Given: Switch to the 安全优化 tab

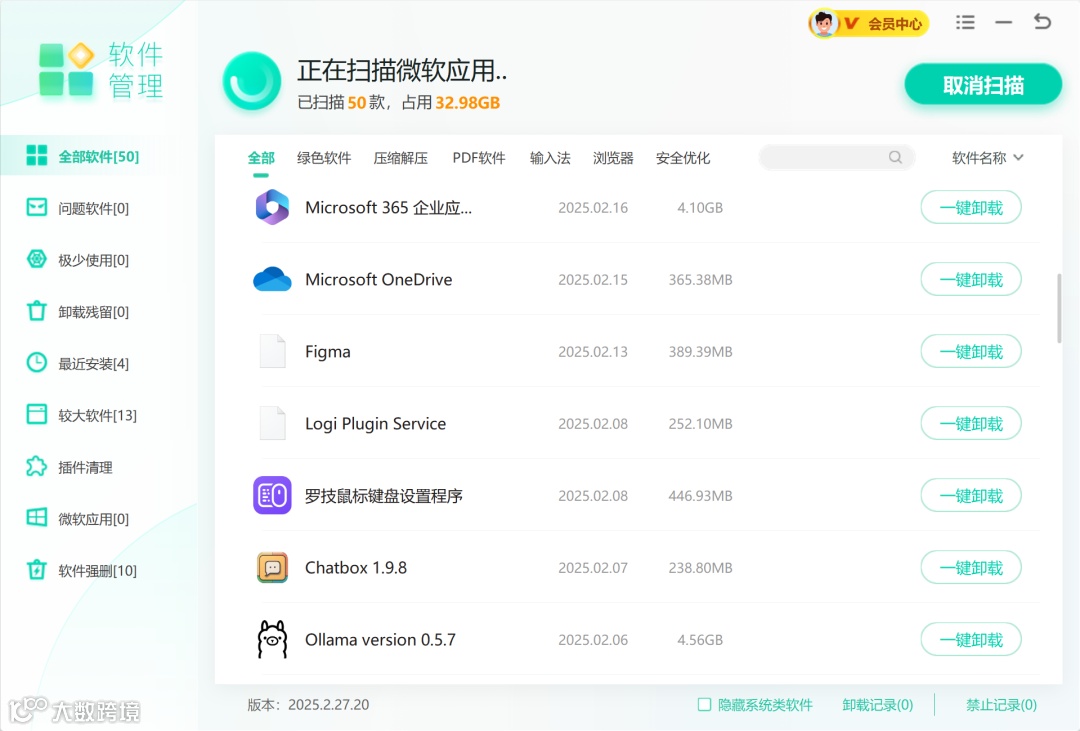Looking at the screenshot, I should tap(683, 158).
